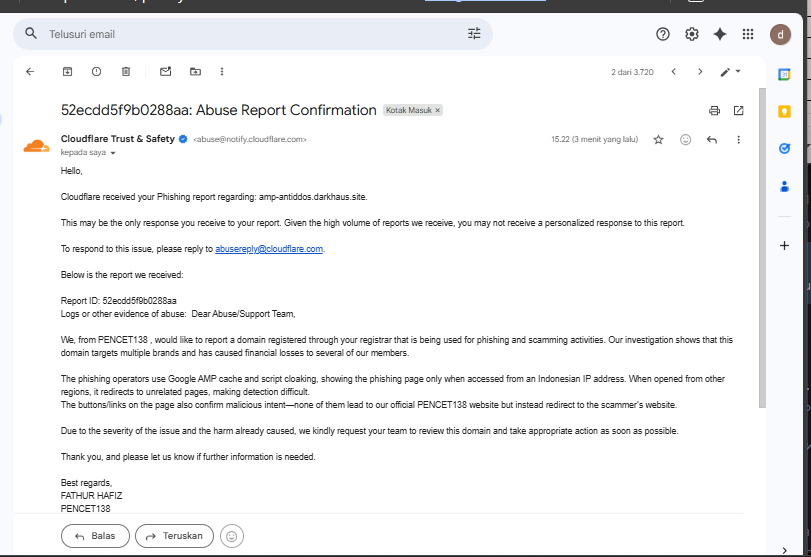Screen dimensions: 811x557
Task: Click the subject line Abuse Report Confirmation
Action: pos(218,110)
